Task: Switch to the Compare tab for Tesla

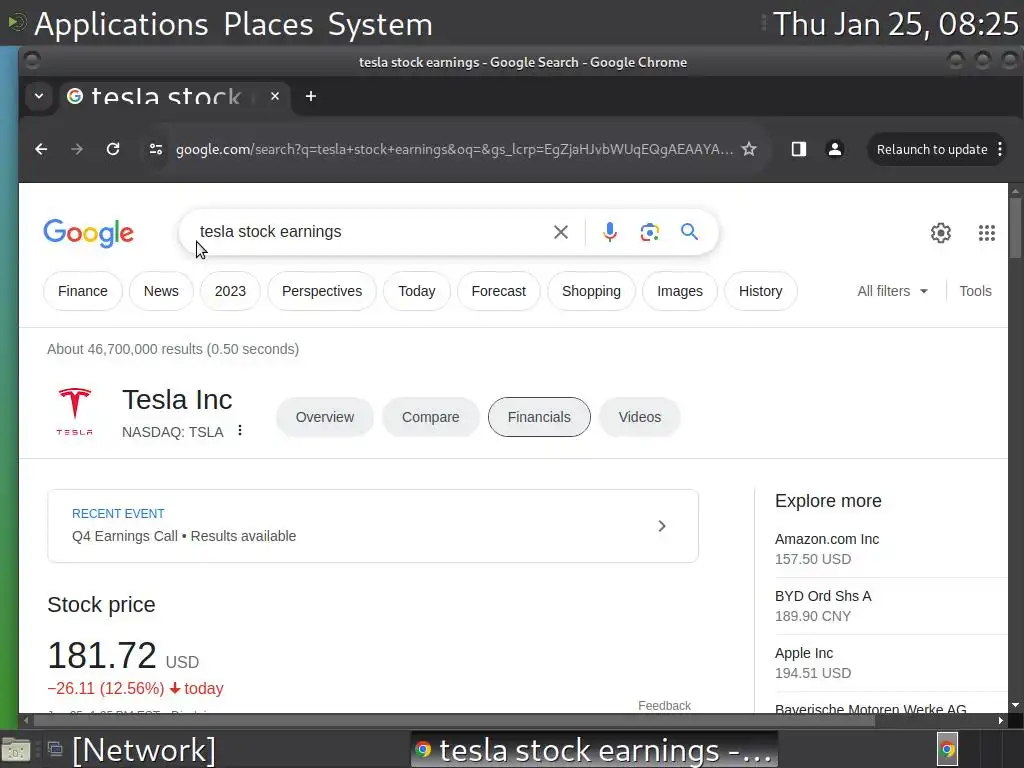Action: [x=430, y=417]
